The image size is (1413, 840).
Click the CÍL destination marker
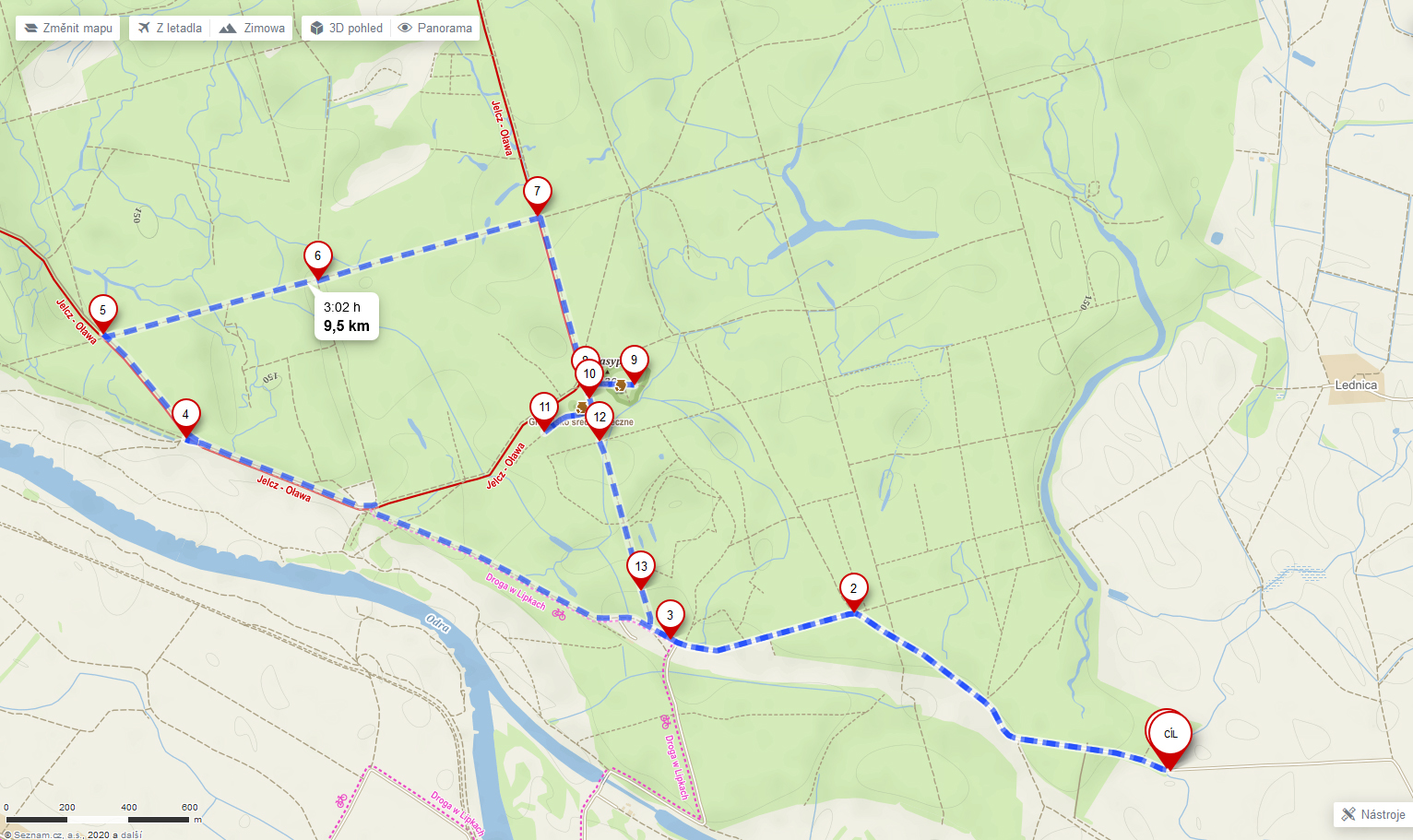click(1170, 737)
